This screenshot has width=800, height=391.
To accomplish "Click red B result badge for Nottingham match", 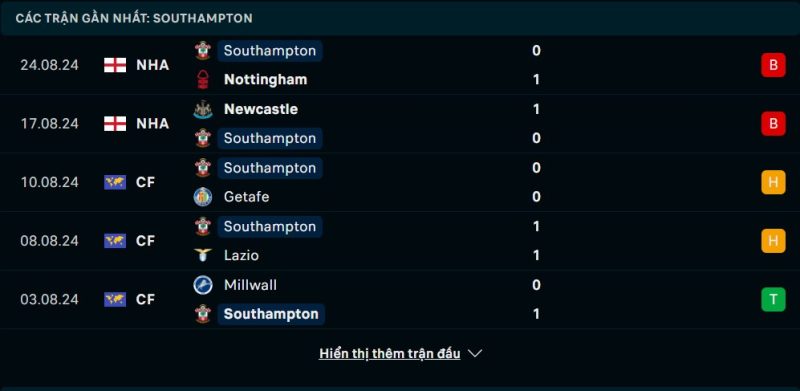I will 773,65.
